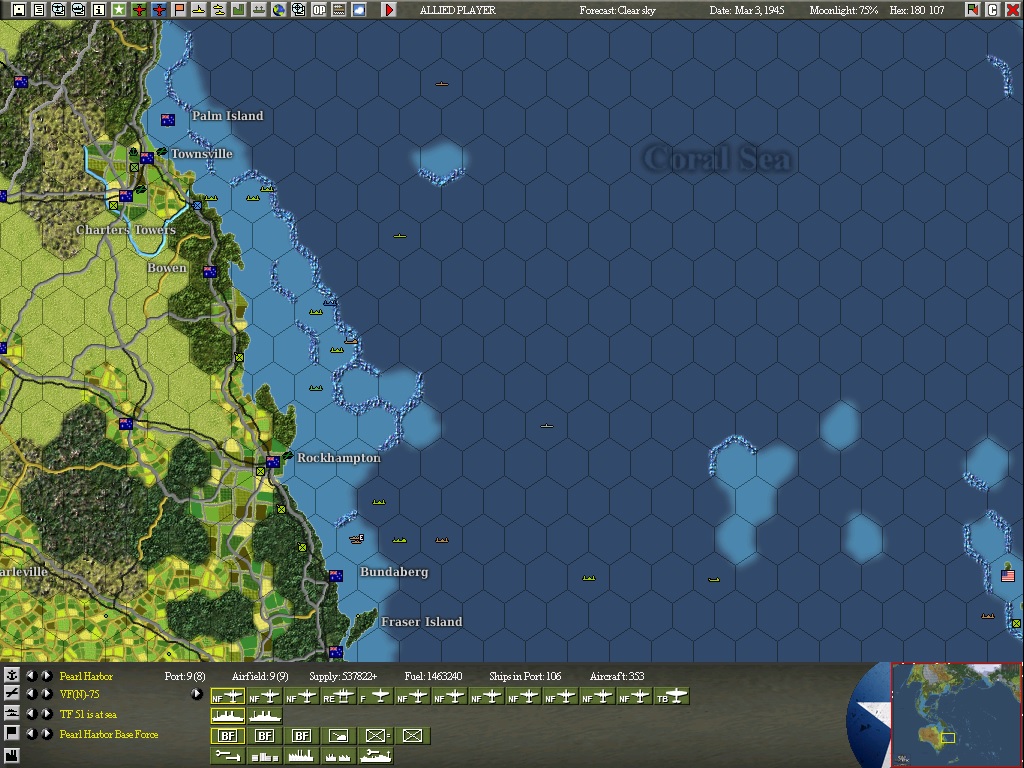Click the crosshair target toolbar icon
1024x768 pixels.
coord(298,10)
